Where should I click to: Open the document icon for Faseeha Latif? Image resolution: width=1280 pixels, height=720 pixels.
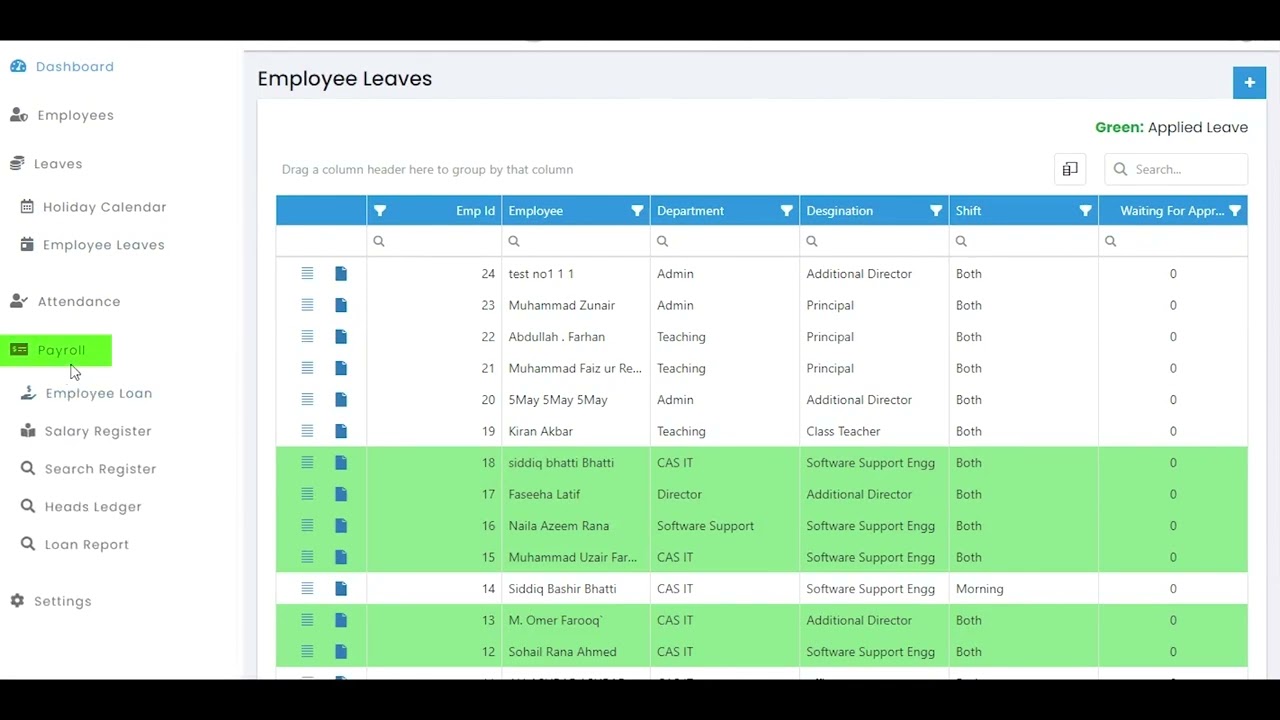point(341,494)
